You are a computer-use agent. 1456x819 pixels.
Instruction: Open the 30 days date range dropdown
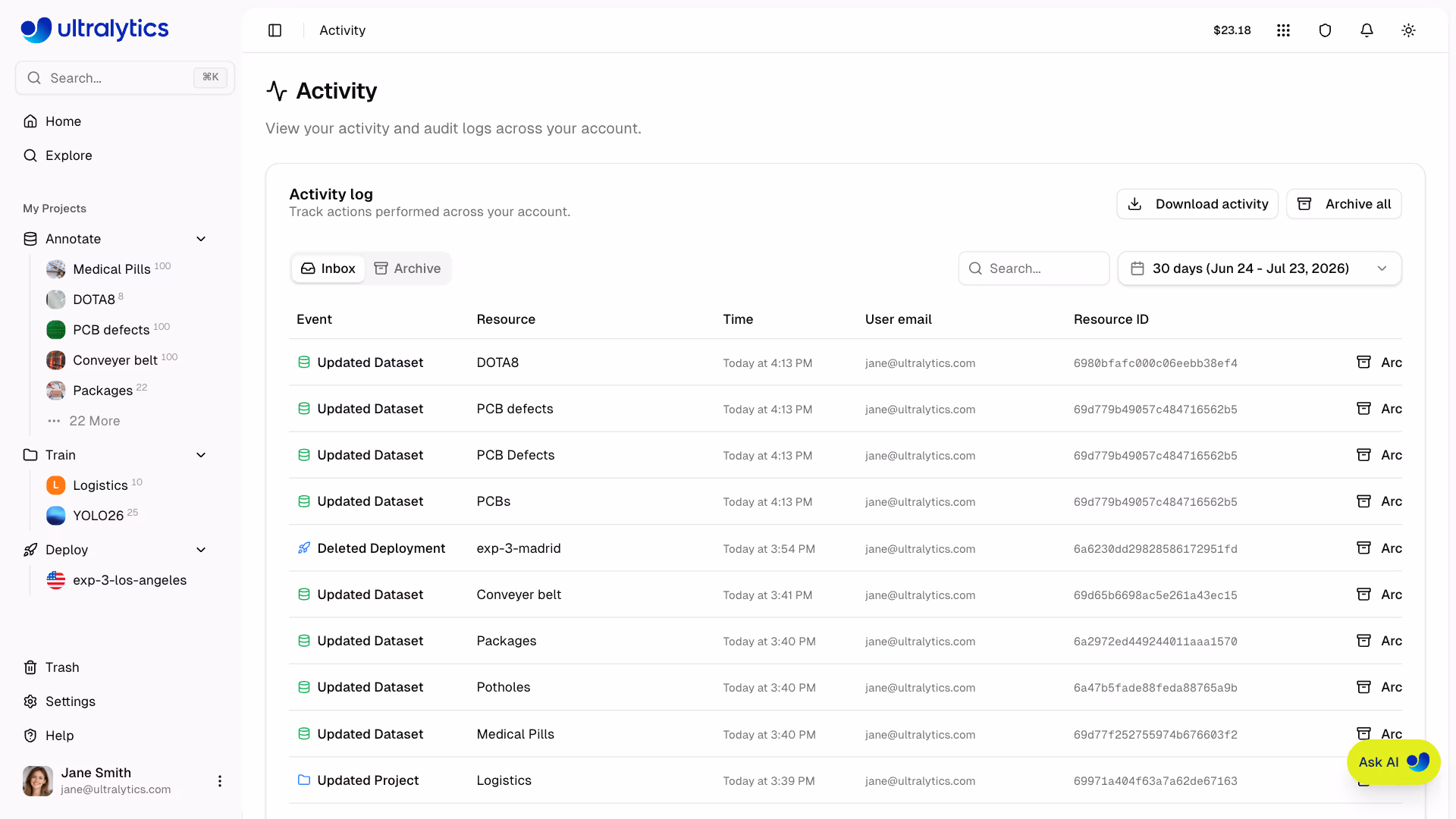[1260, 268]
